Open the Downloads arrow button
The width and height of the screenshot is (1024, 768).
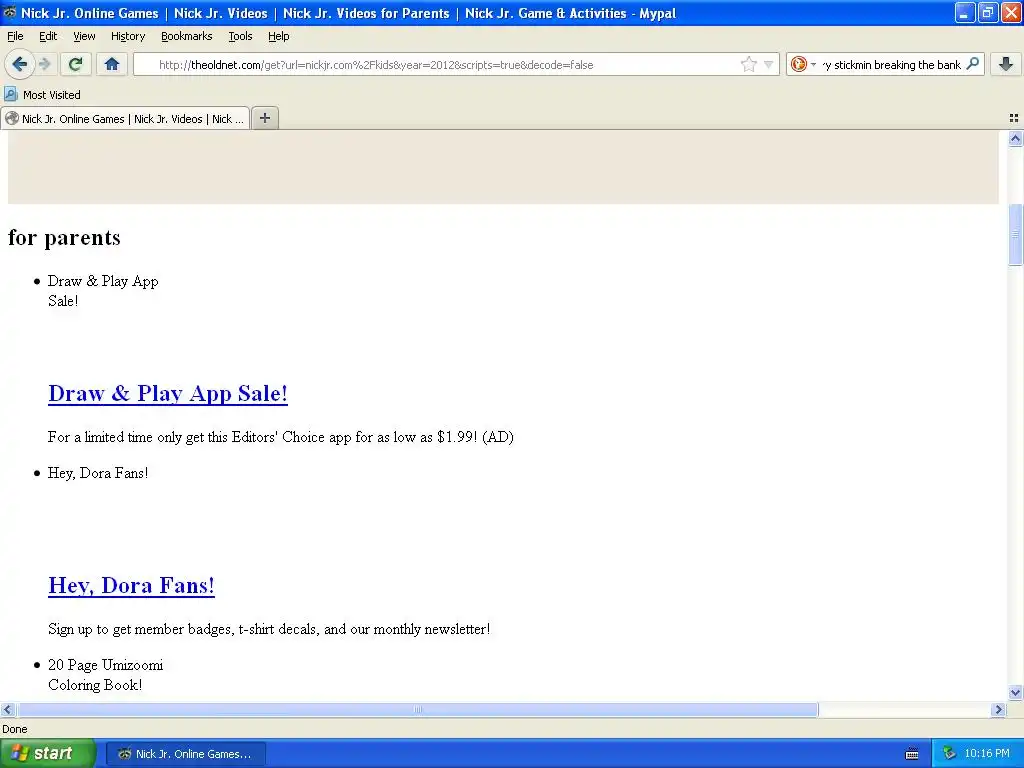(1006, 64)
